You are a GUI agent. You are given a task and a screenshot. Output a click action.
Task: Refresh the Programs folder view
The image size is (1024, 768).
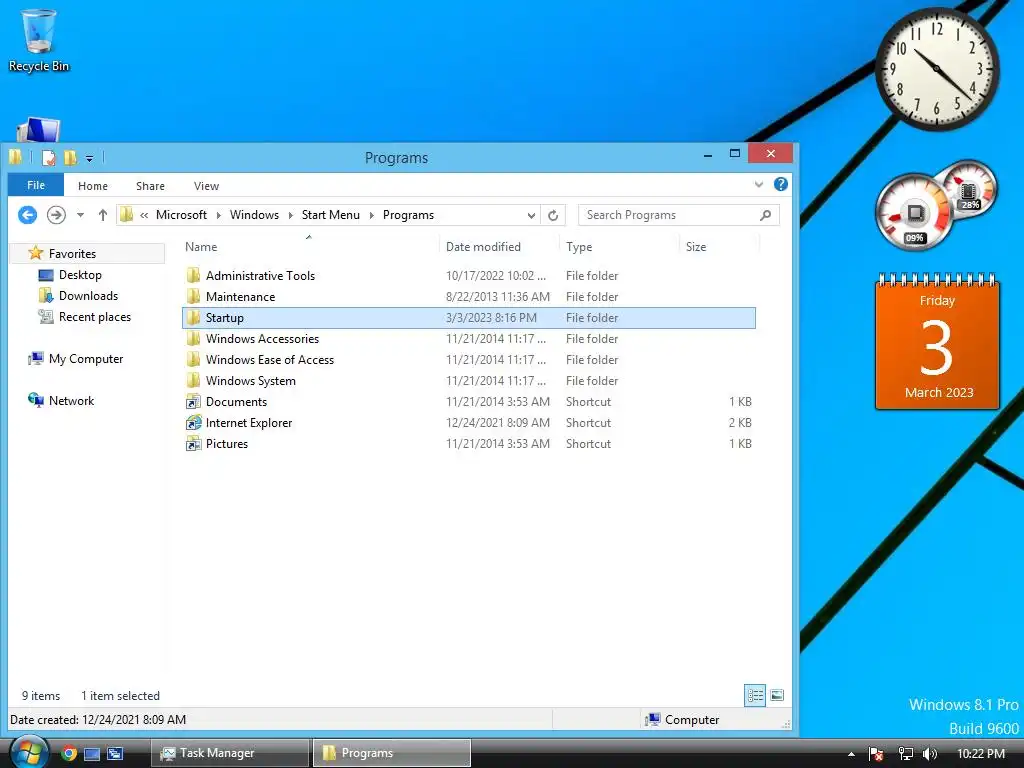[553, 215]
